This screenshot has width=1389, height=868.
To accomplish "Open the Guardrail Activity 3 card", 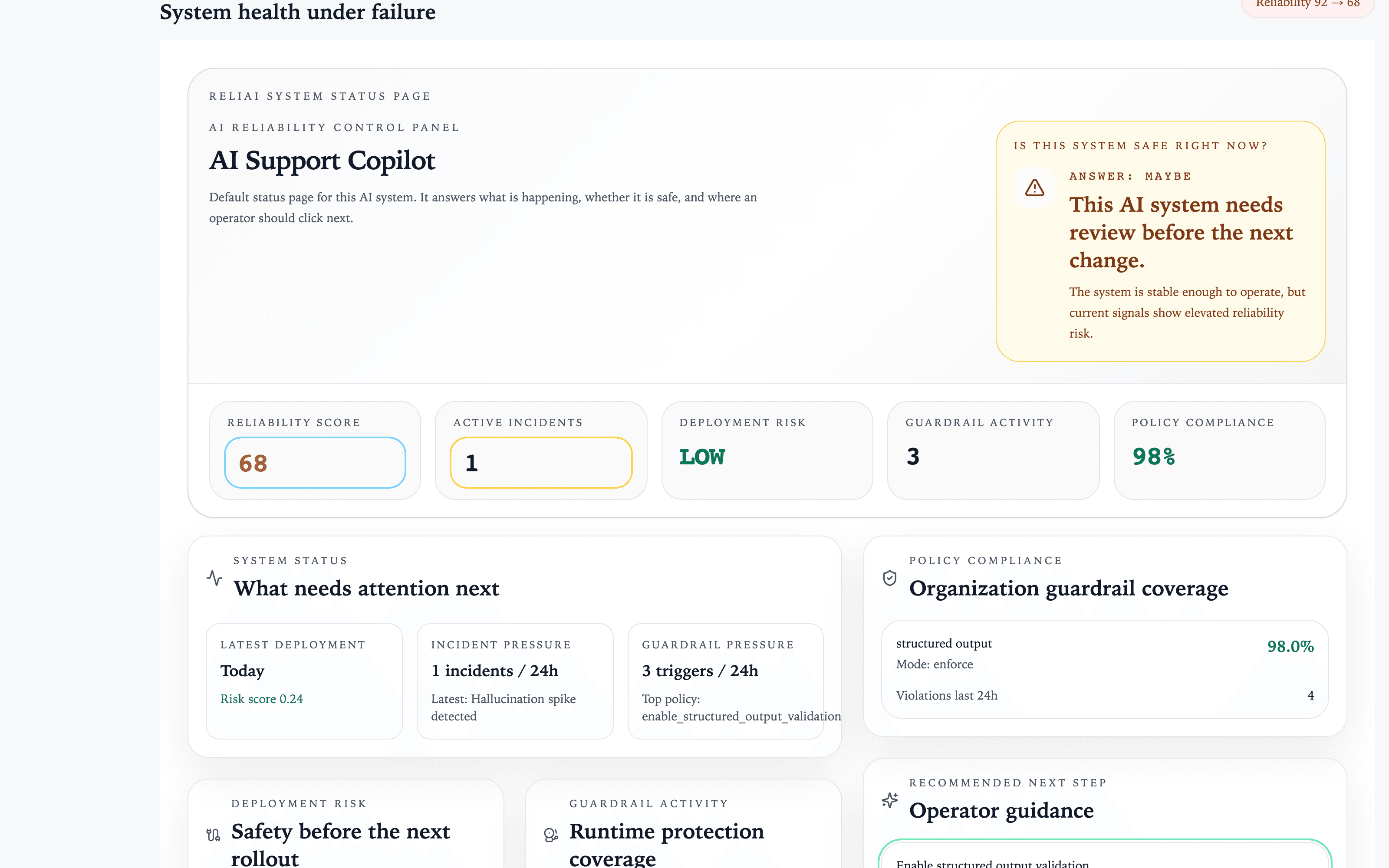I will [993, 450].
